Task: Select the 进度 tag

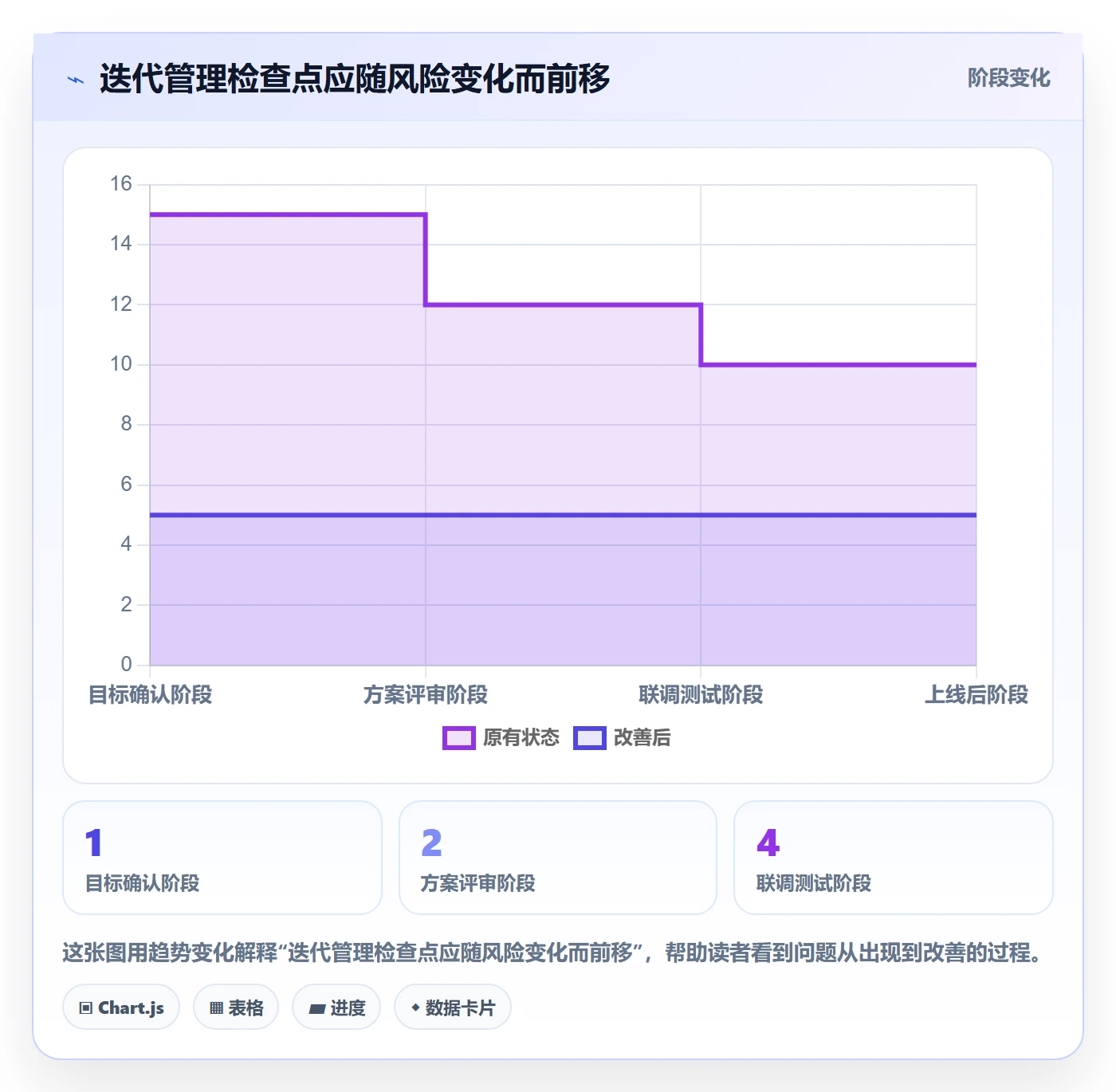Action: [x=336, y=1008]
